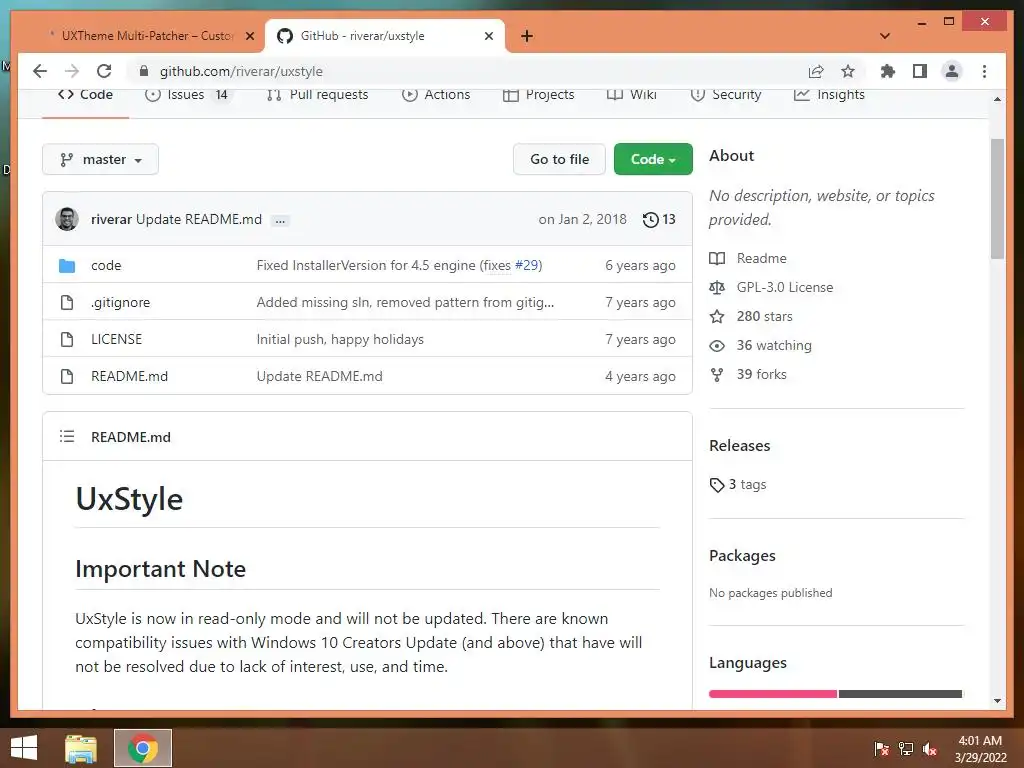
Task: Click the share page icon in address bar
Action: point(816,71)
